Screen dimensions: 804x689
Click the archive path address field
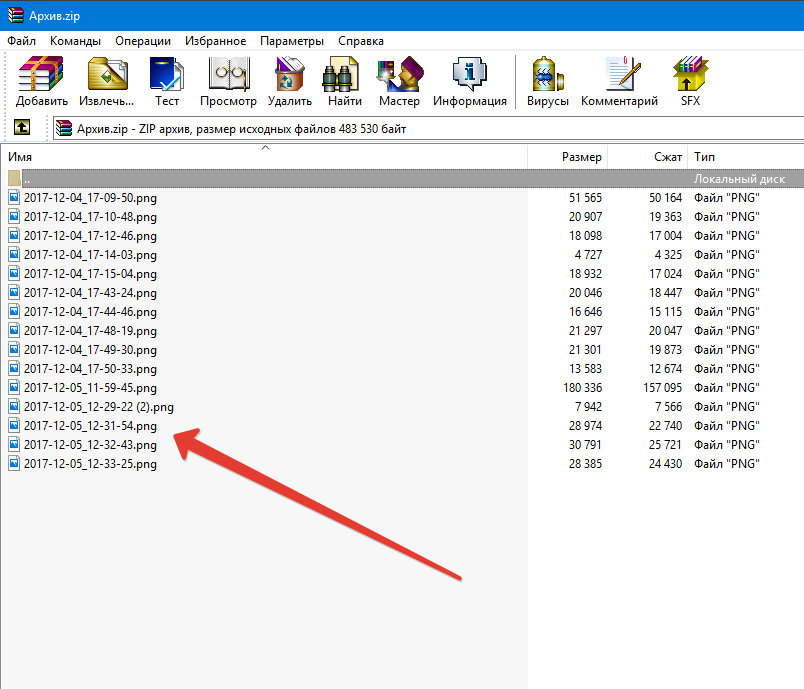tap(428, 129)
